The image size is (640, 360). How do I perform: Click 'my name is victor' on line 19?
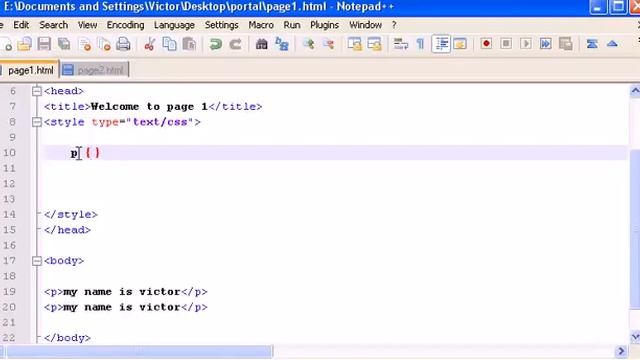pos(122,292)
